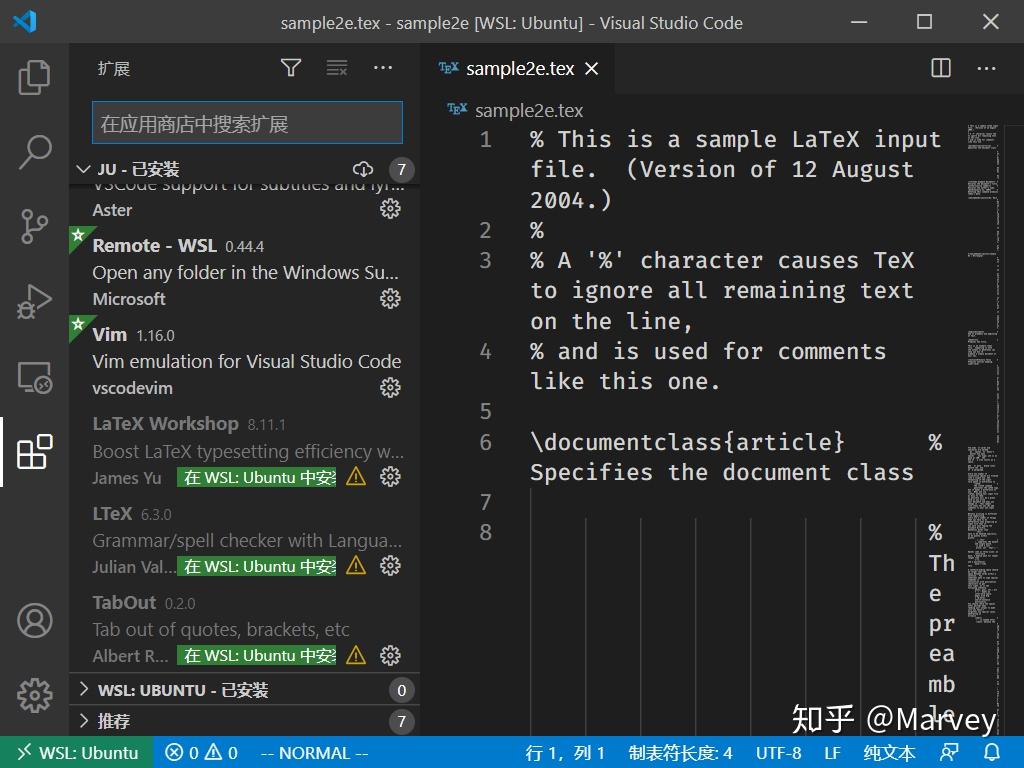Open the Remote Explorer view
1024x768 pixels.
coord(34,377)
